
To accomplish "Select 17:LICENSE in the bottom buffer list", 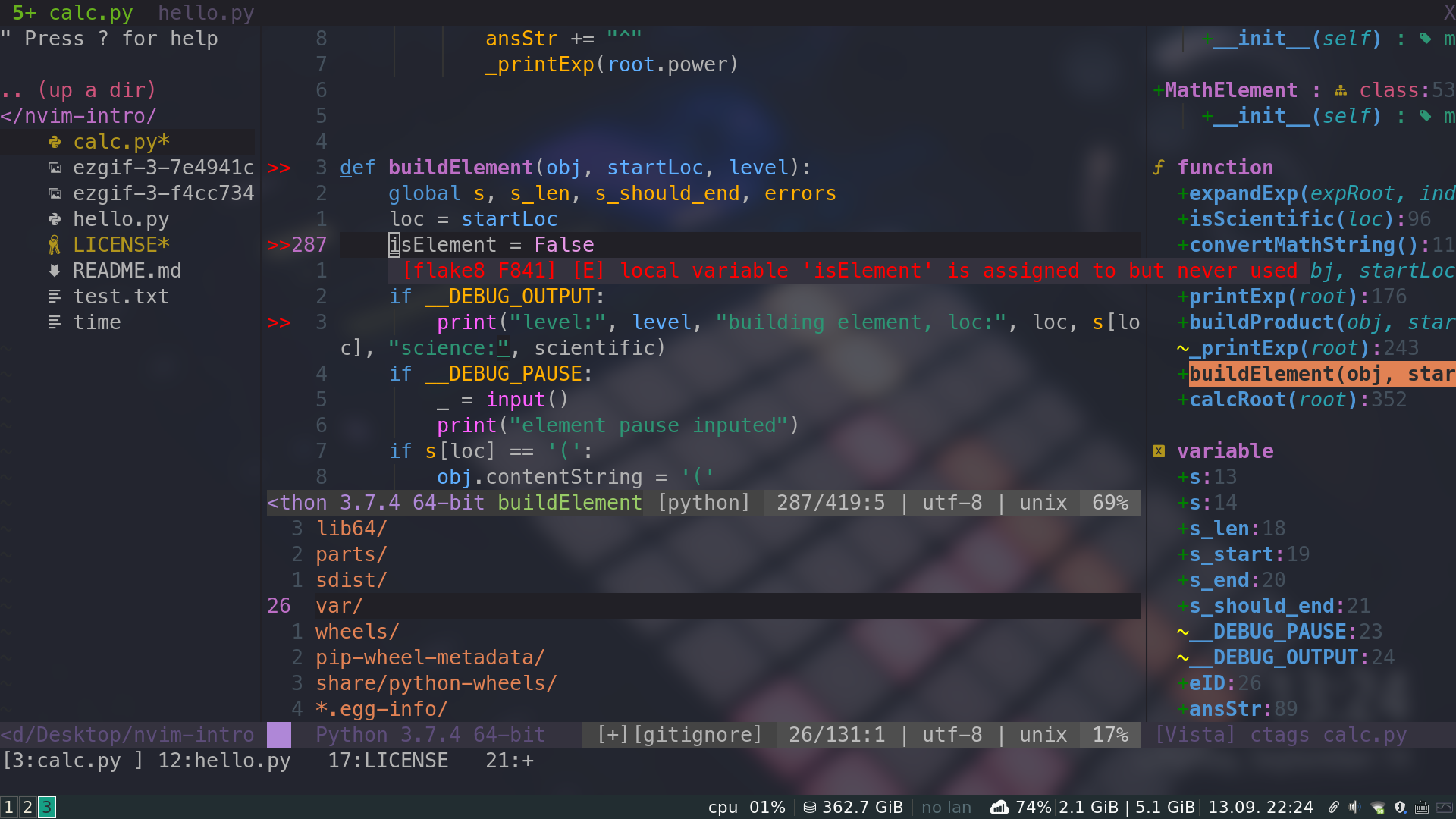I will pyautogui.click(x=388, y=761).
